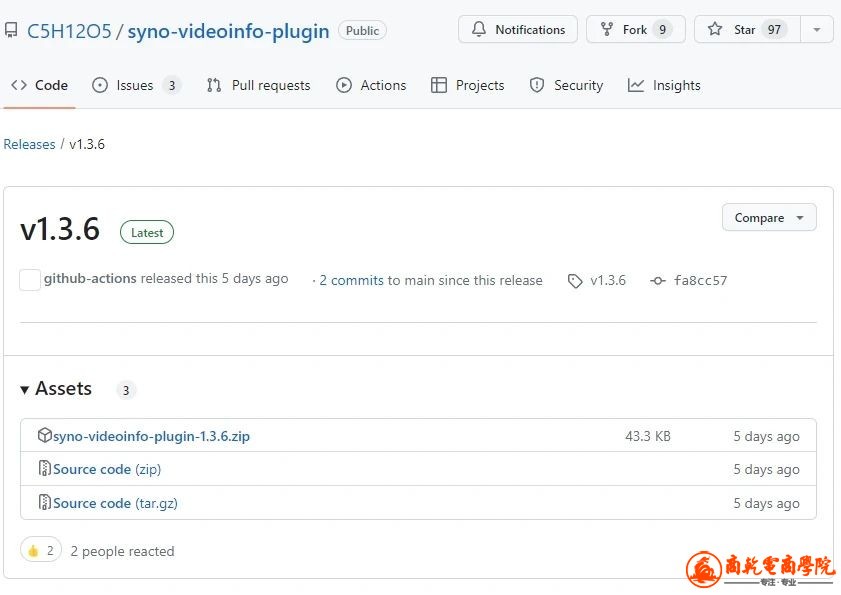Click the Fork branch icon
This screenshot has width=841, height=595.
point(607,29)
